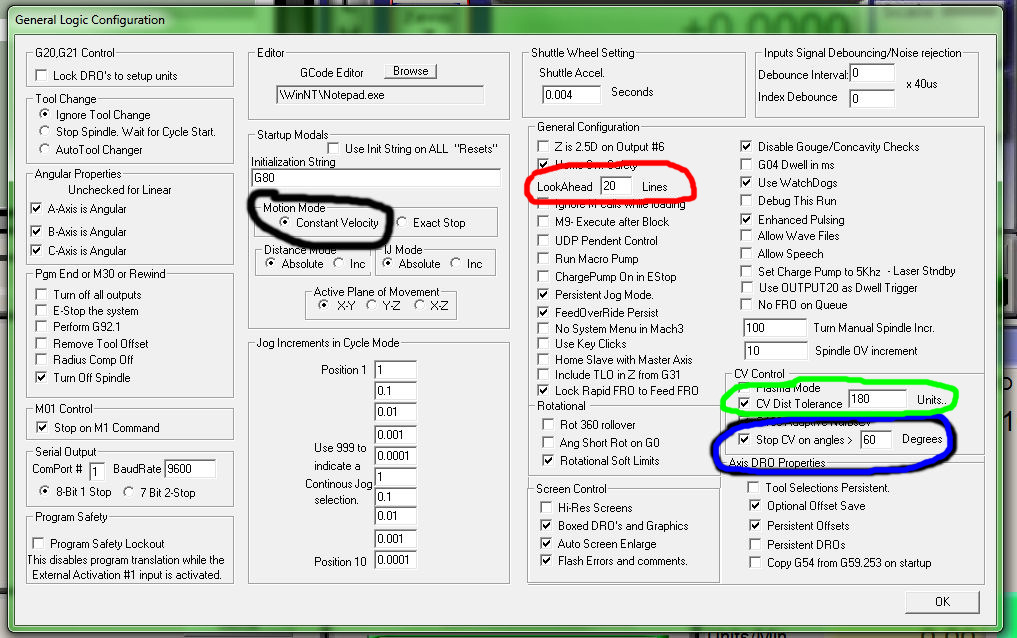This screenshot has height=638, width=1017.
Task: Enable Lock DRO's to setup units
Action: click(x=42, y=76)
